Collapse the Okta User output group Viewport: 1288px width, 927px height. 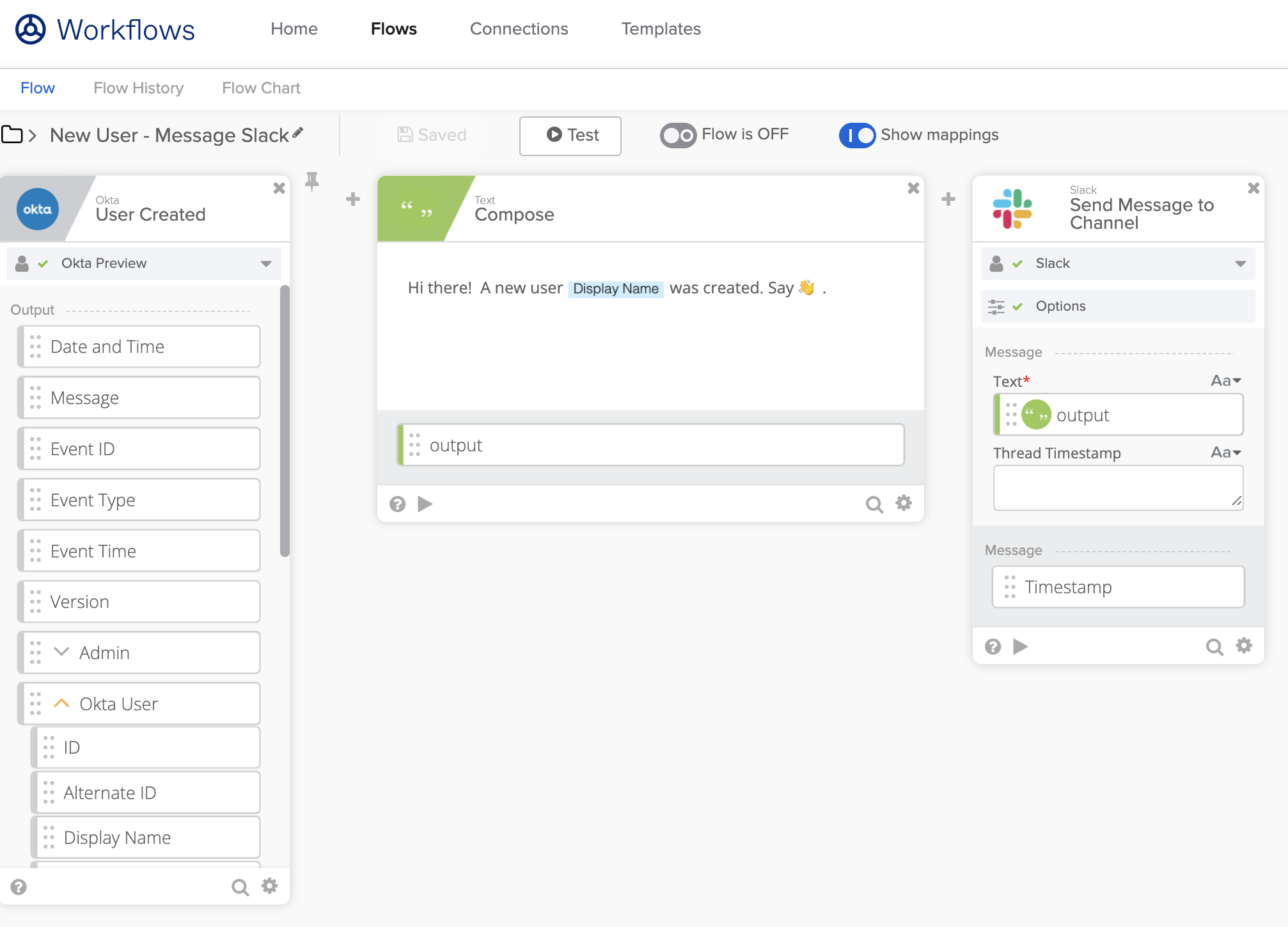[x=62, y=703]
